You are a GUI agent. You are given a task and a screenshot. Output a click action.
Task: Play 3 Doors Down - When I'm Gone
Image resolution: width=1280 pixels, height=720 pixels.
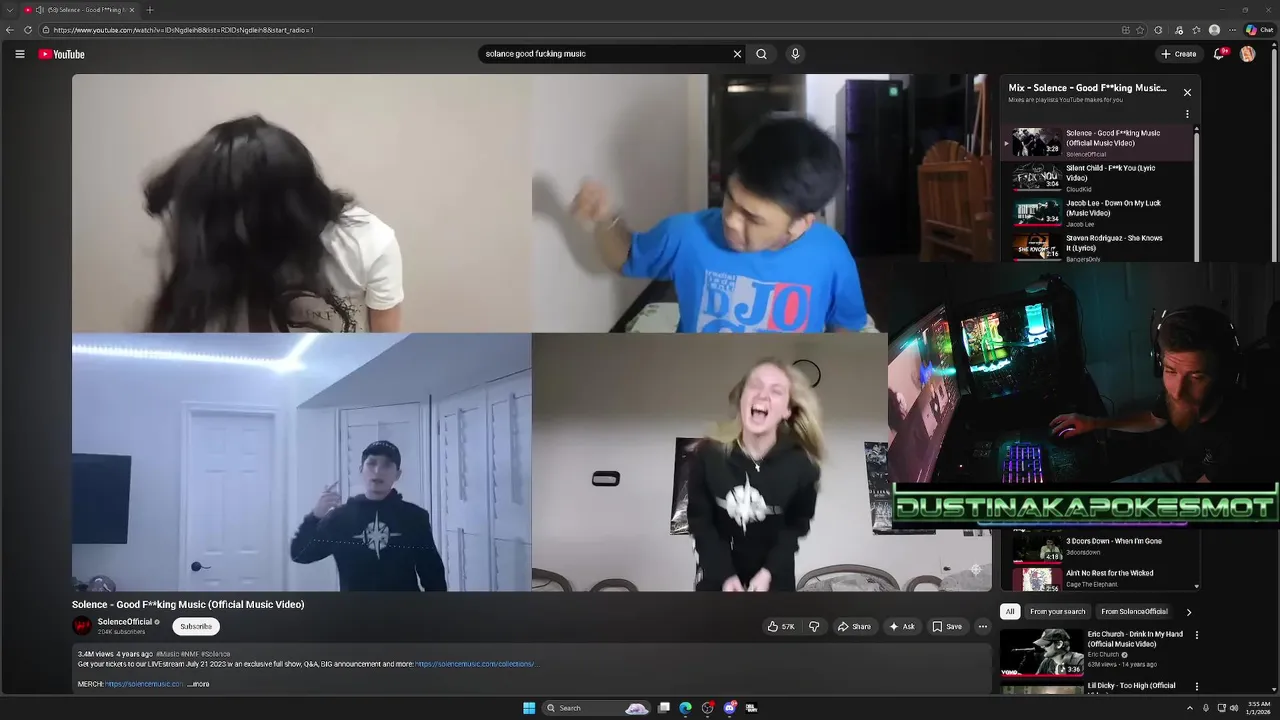pos(1098,547)
